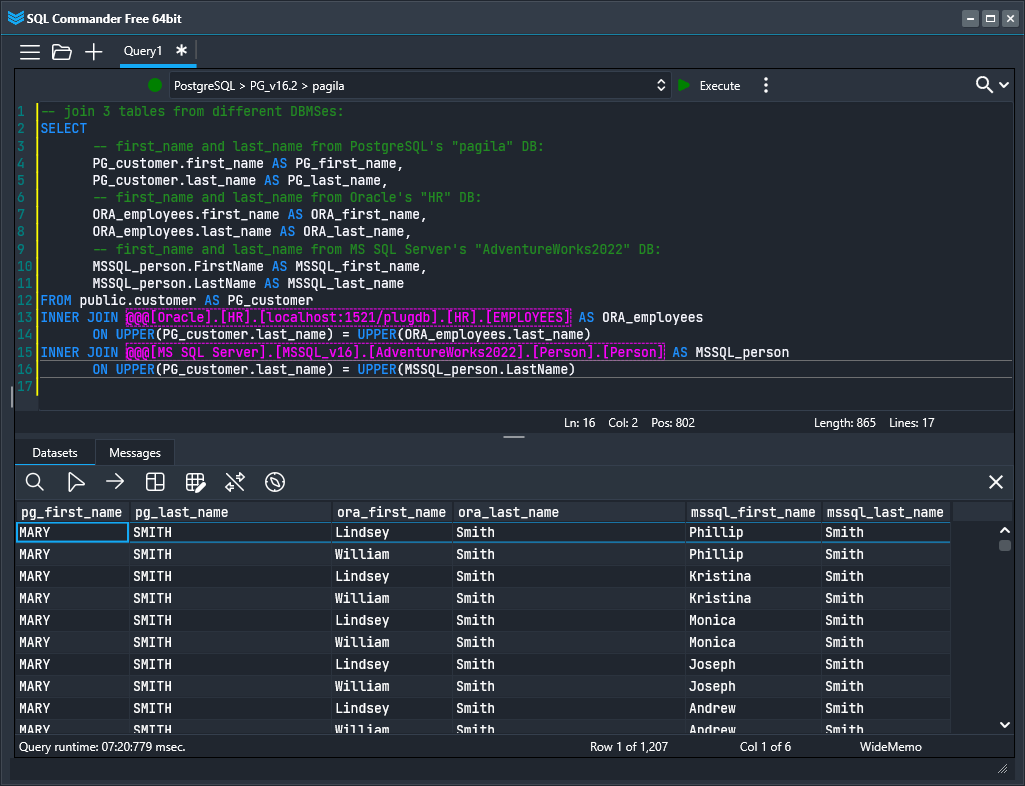The height and width of the screenshot is (786, 1025).
Task: Switch to the Messages tab
Action: pos(135,453)
